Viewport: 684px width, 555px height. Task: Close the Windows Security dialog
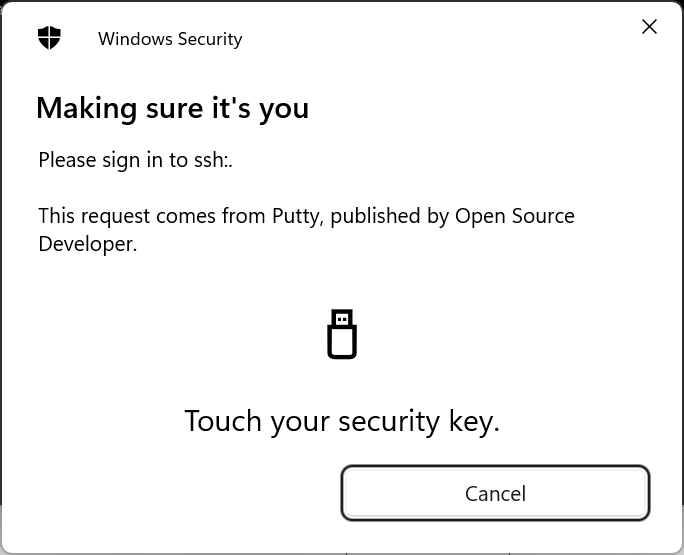(649, 27)
